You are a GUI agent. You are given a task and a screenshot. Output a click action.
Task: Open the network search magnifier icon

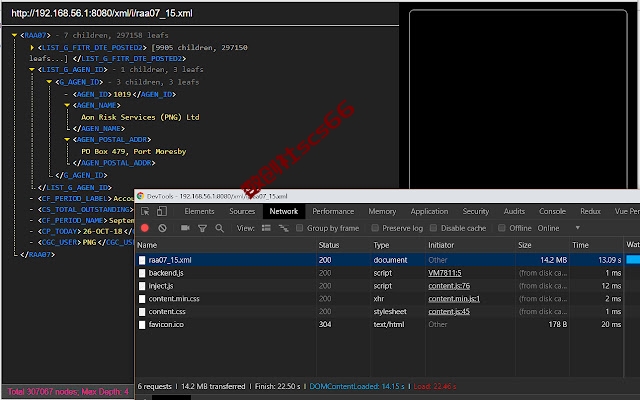tap(220, 228)
